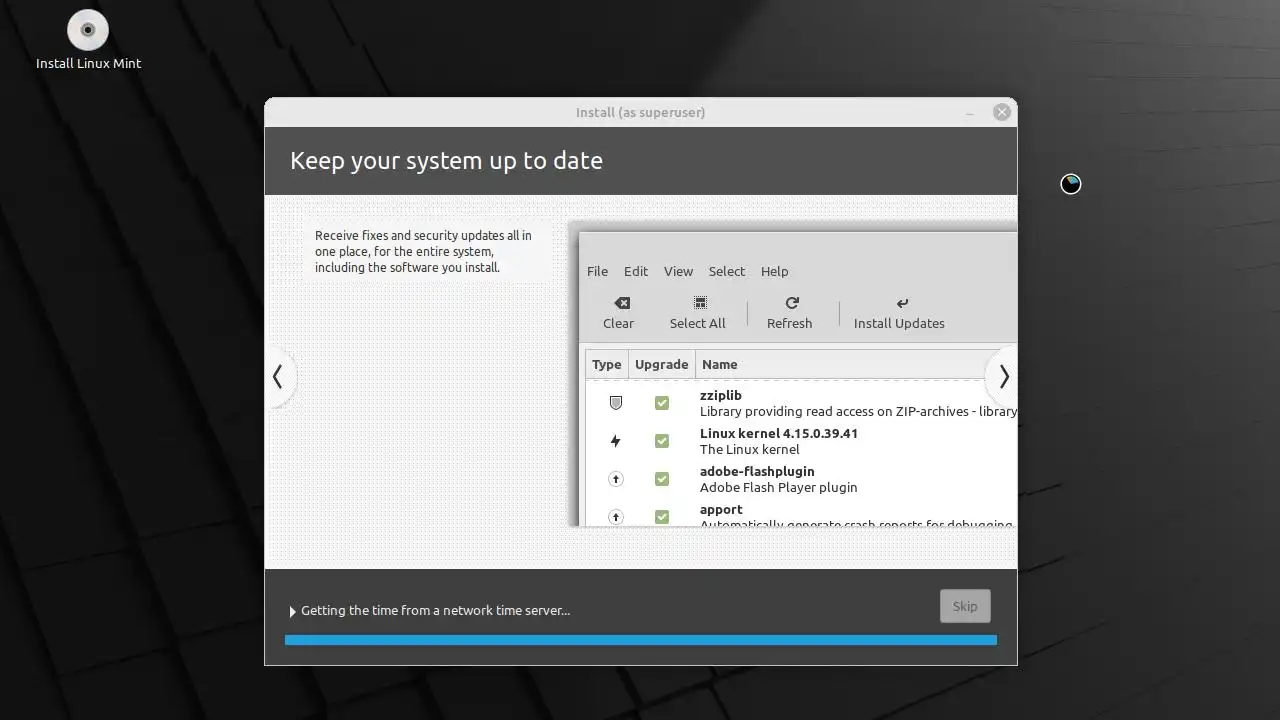
Task: Open the File menu
Action: click(x=597, y=271)
